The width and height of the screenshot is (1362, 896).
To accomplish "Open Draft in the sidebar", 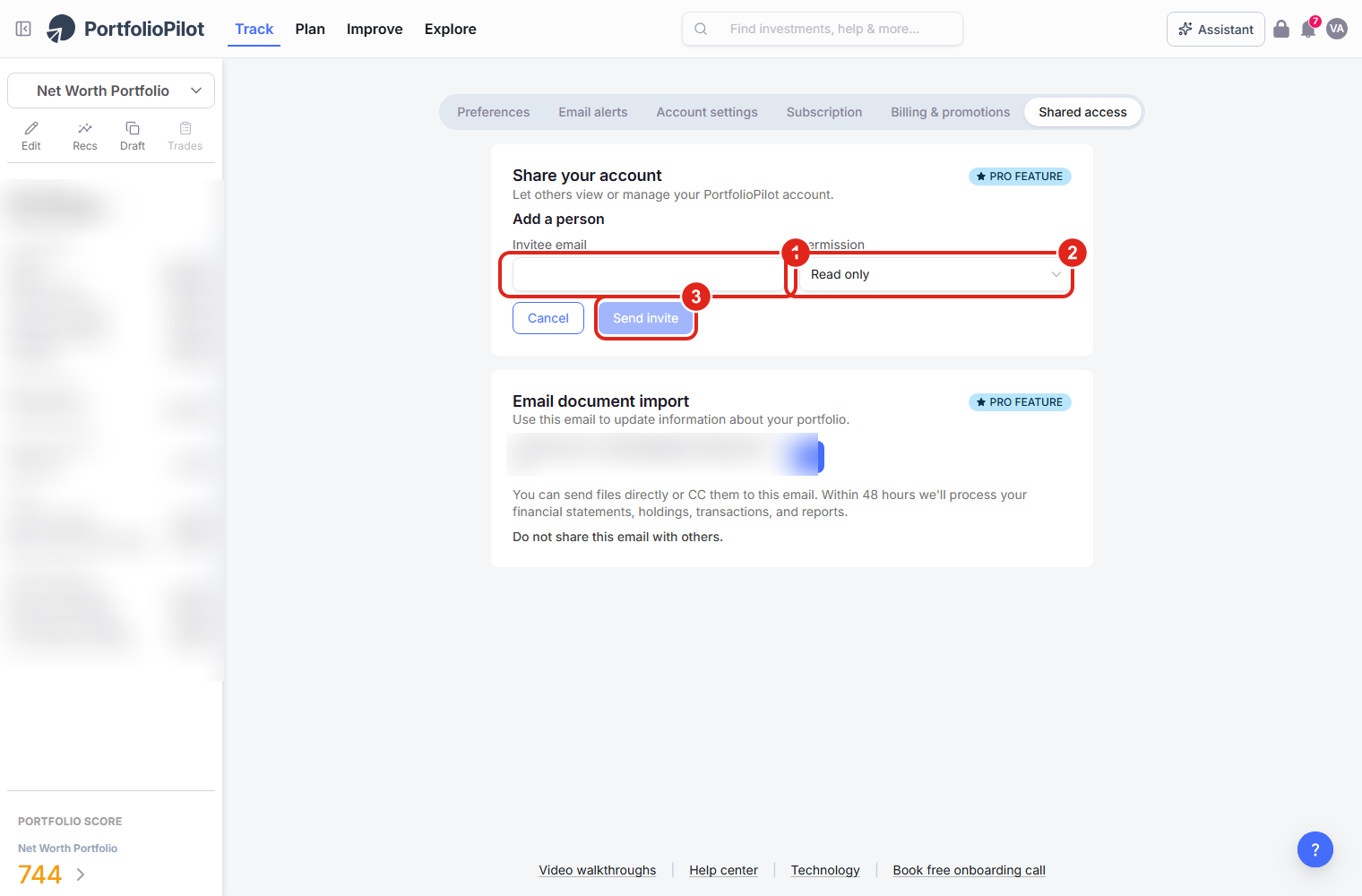I will (x=133, y=136).
